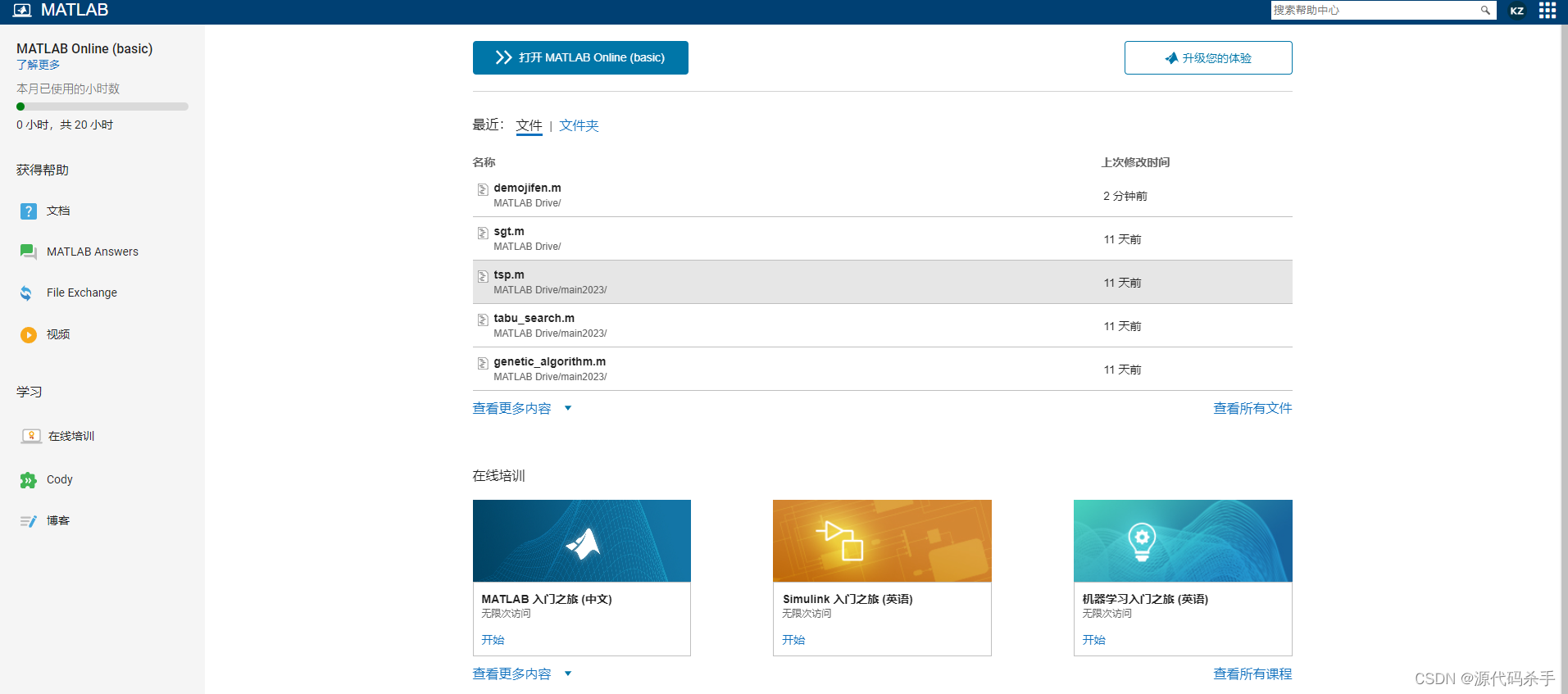
Task: Open 打开 MATLAB Online (basic) button
Action: coord(580,57)
